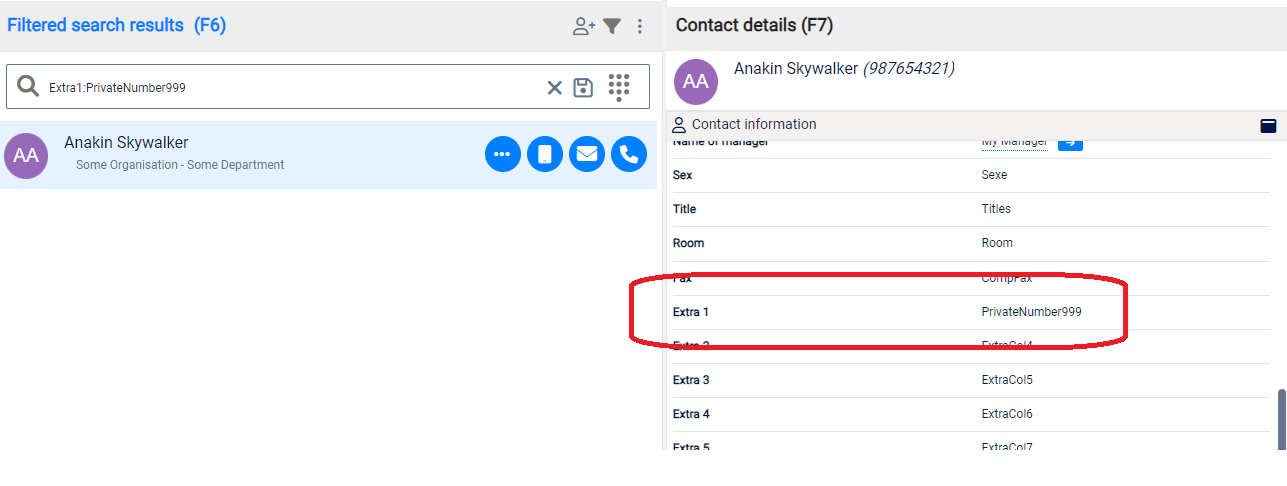Click in the Extra1:PrivateNumber999 search box
The width and height of the screenshot is (1287, 486).
(290, 88)
